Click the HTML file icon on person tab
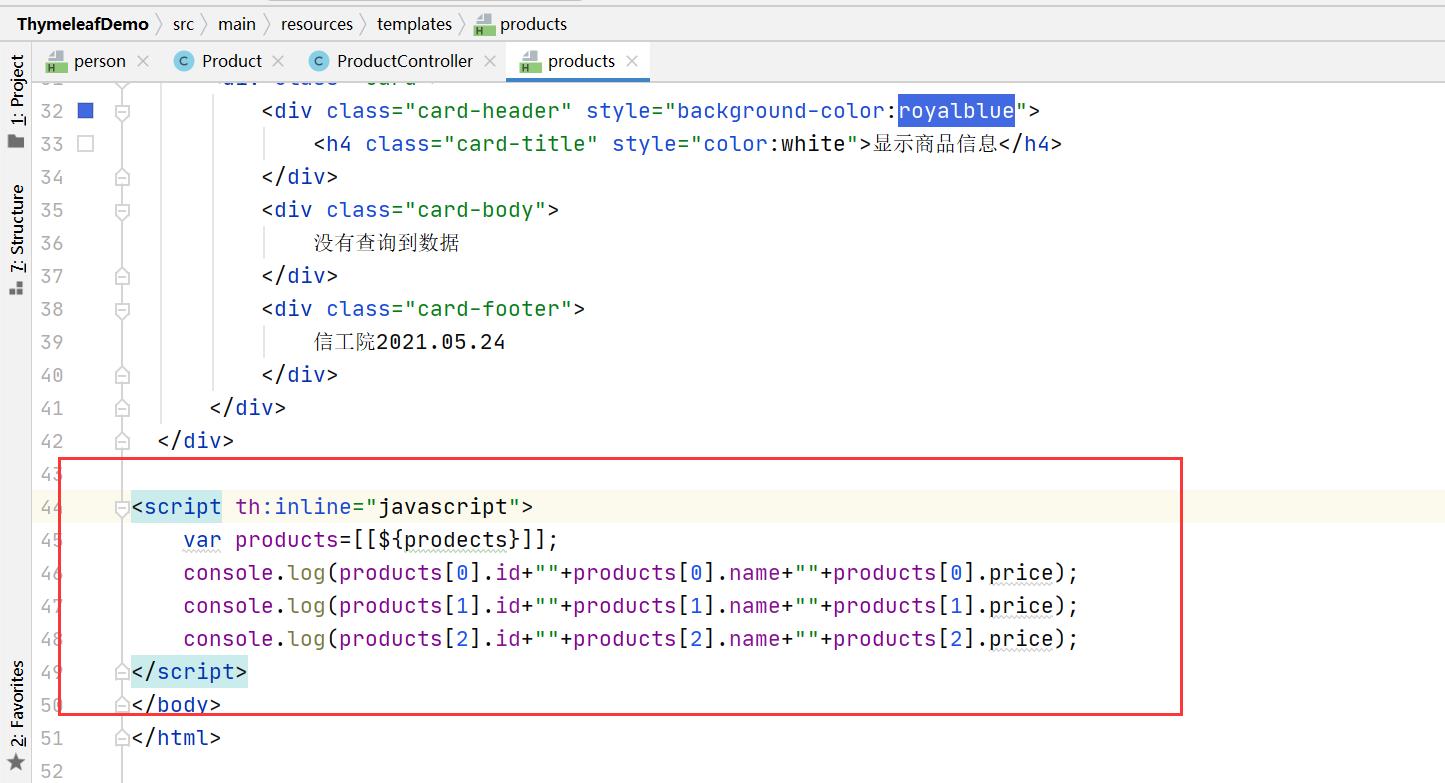1445x783 pixels. pyautogui.click(x=55, y=62)
